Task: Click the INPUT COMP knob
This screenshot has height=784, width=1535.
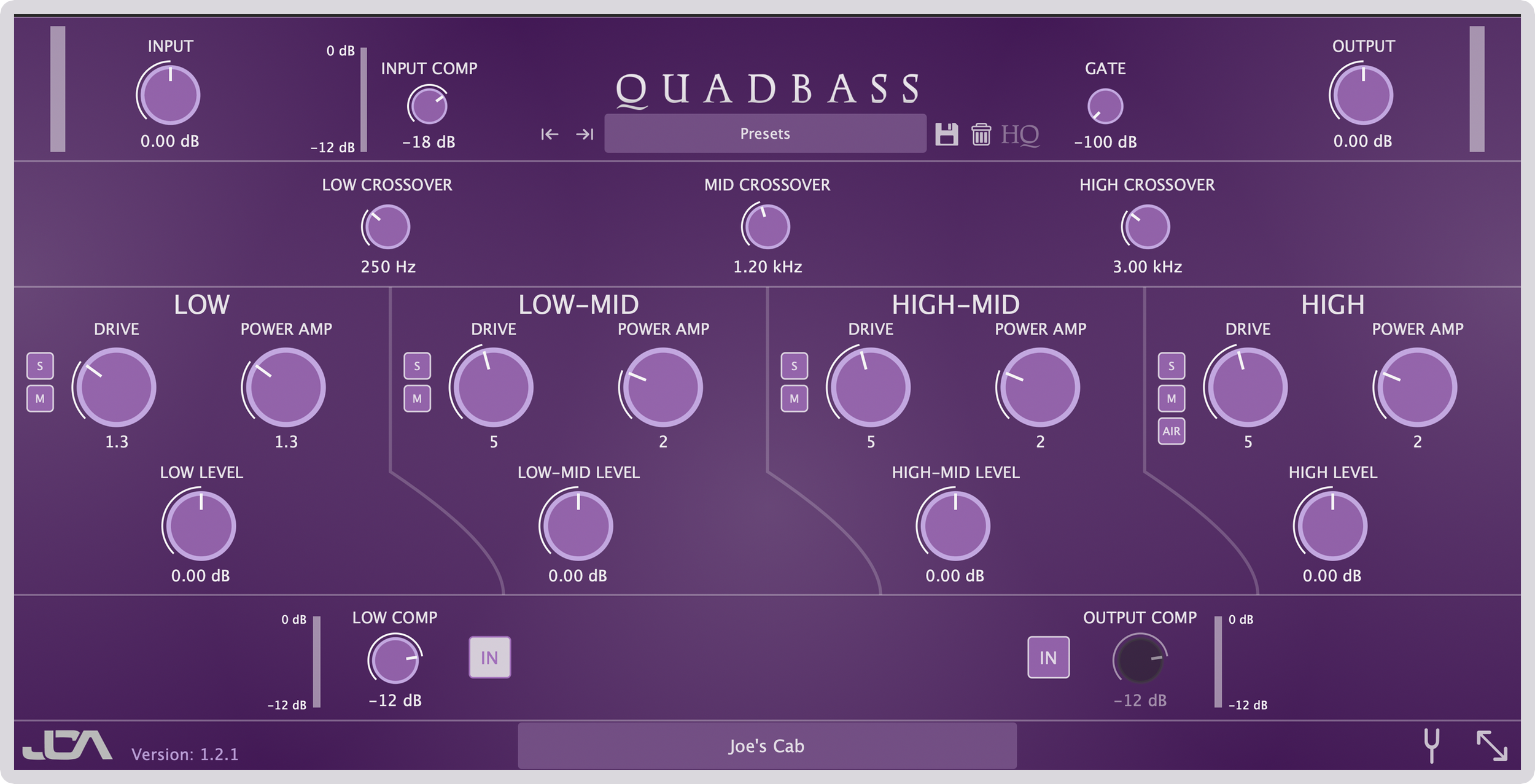Action: pos(428,106)
